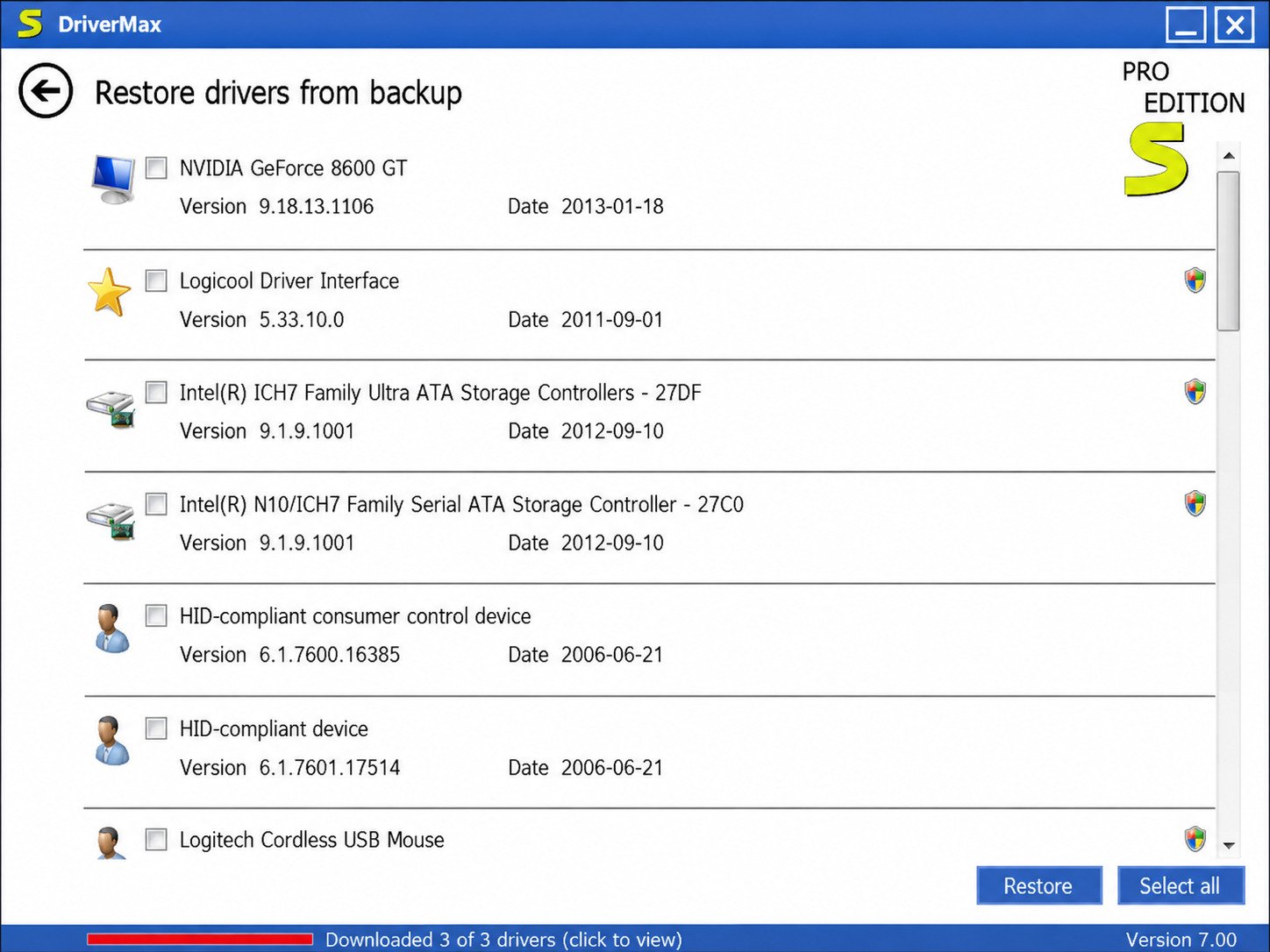Viewport: 1270px width, 952px height.
Task: Click version 6.1.7601.17514 text
Action: pyautogui.click(x=329, y=768)
